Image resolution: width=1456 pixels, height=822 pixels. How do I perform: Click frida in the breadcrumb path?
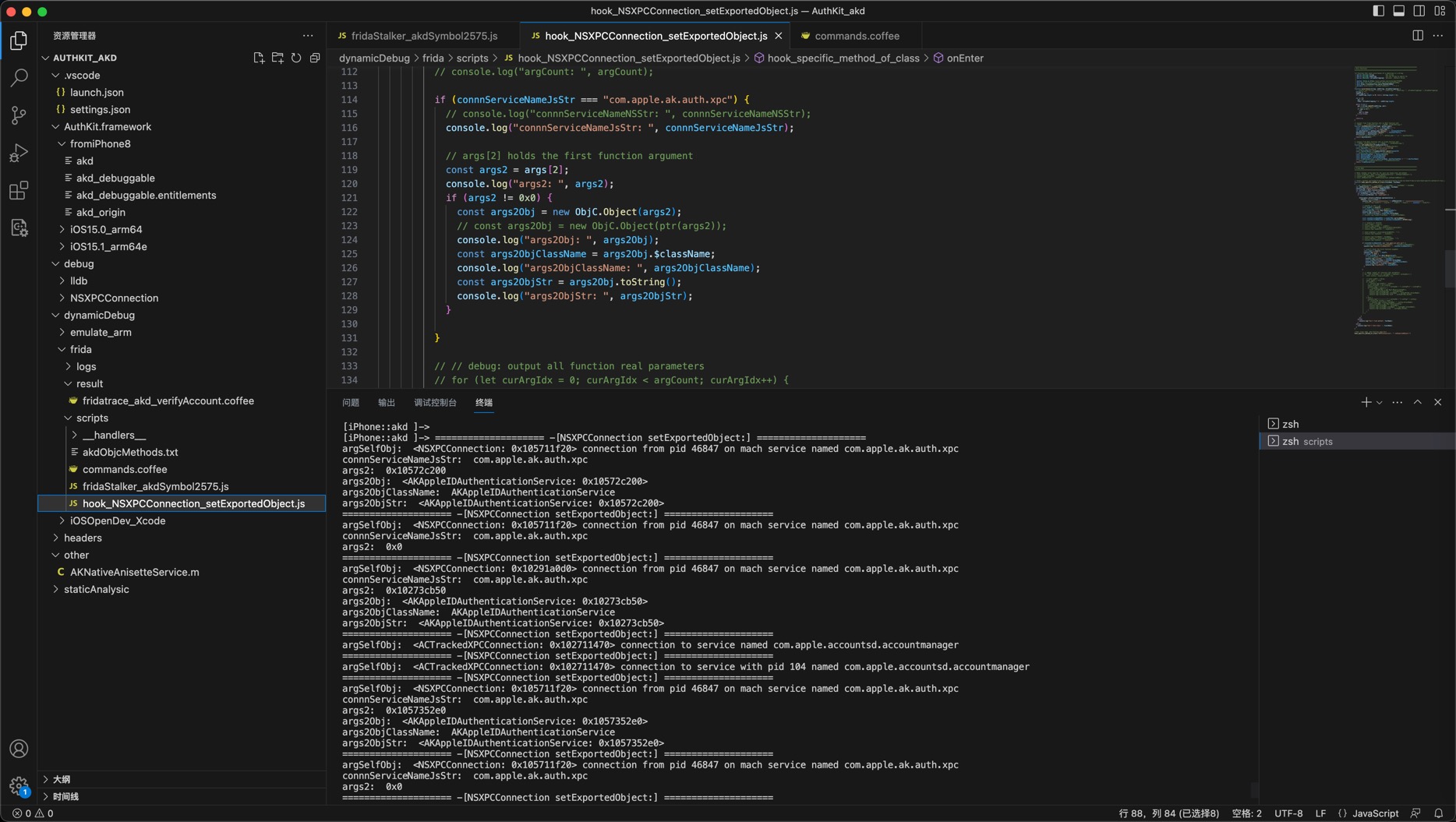(x=433, y=58)
